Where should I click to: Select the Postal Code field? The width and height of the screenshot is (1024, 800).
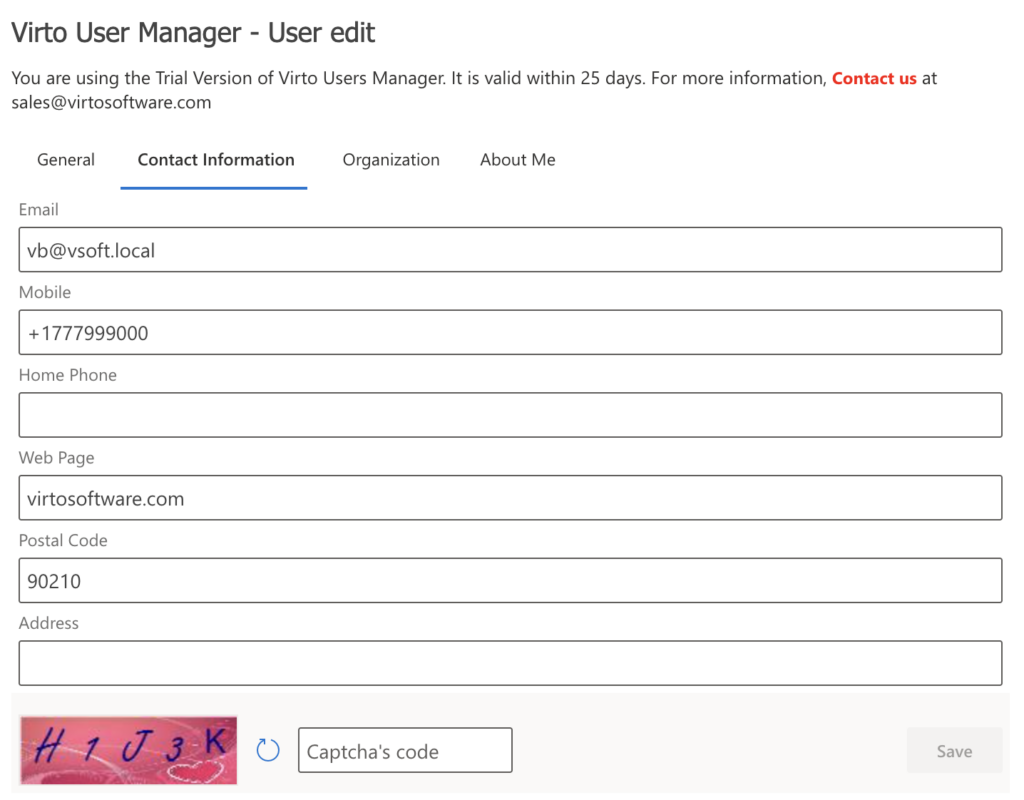[x=510, y=580]
